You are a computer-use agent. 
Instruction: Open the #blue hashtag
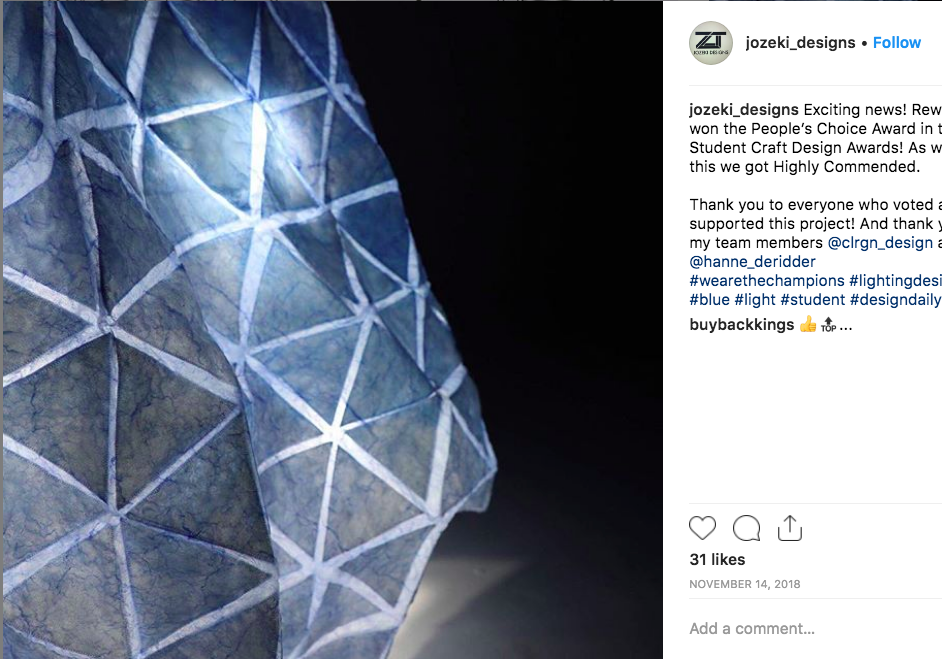[x=710, y=299]
